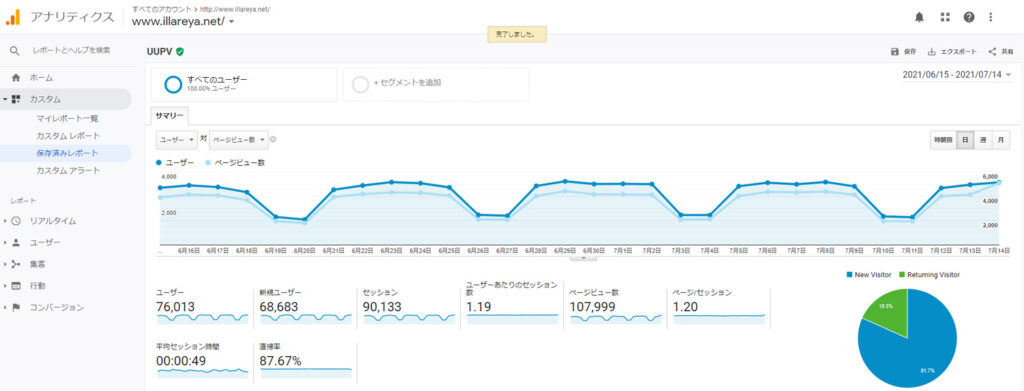Viewport: 1024px width, 391px height.
Task: Click the All Users segment circle
Action: [x=173, y=84]
